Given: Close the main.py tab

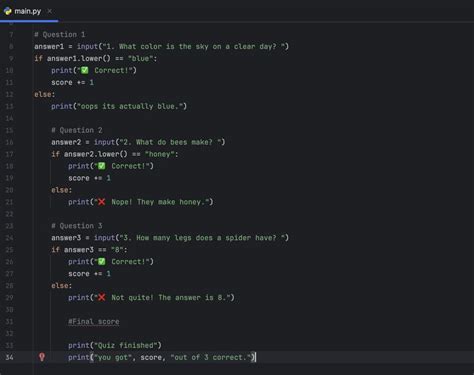Looking at the screenshot, I should coord(49,11).
